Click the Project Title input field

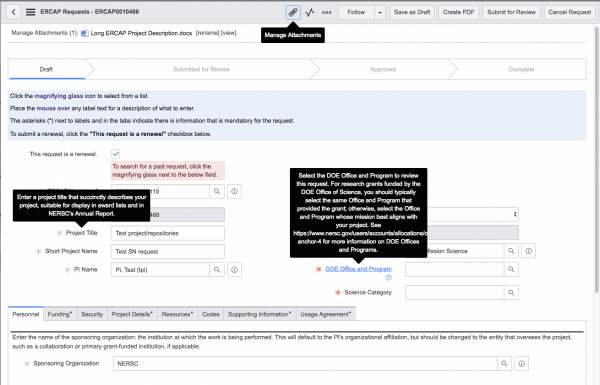coord(168,233)
